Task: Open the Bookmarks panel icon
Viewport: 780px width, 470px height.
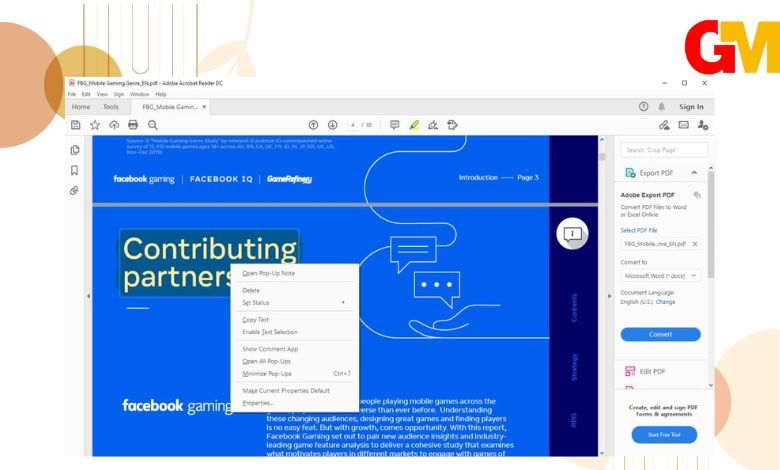Action: [x=75, y=171]
